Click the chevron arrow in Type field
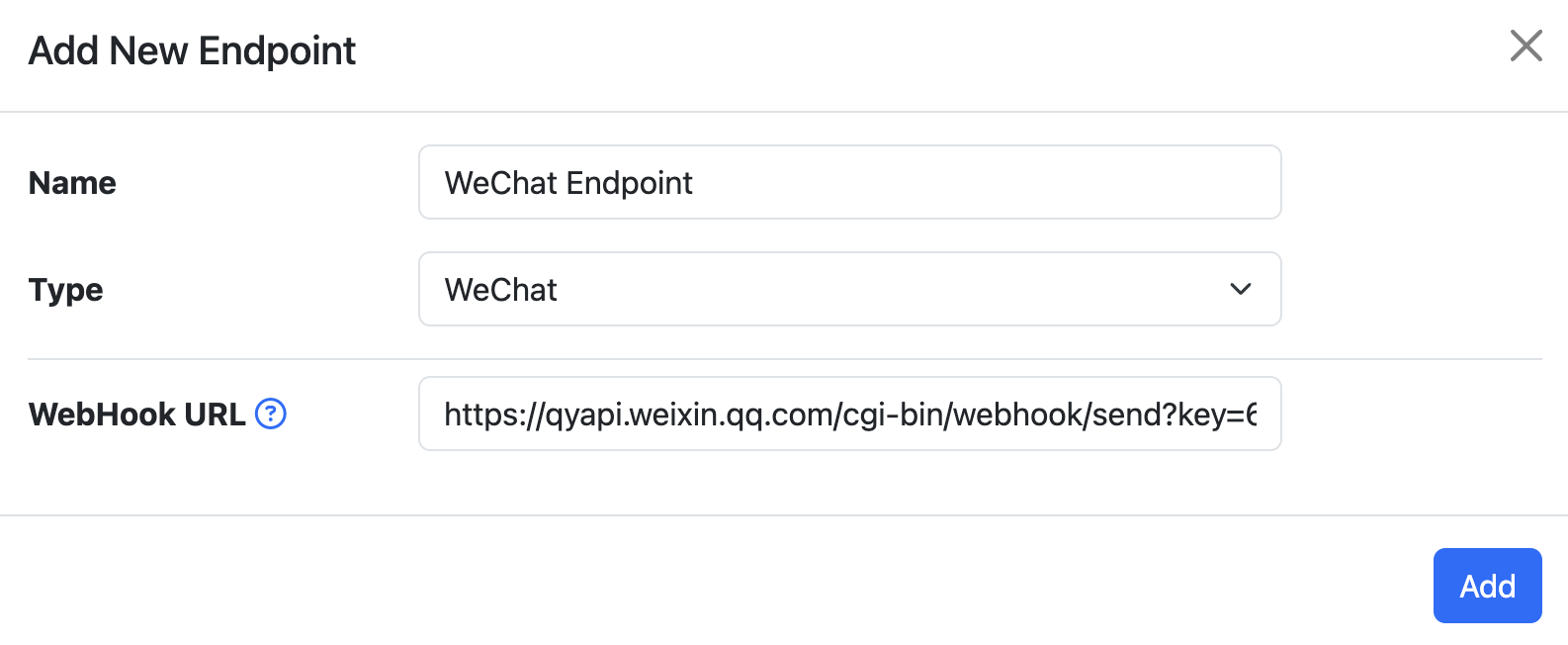The image size is (1568, 645). point(1240,289)
